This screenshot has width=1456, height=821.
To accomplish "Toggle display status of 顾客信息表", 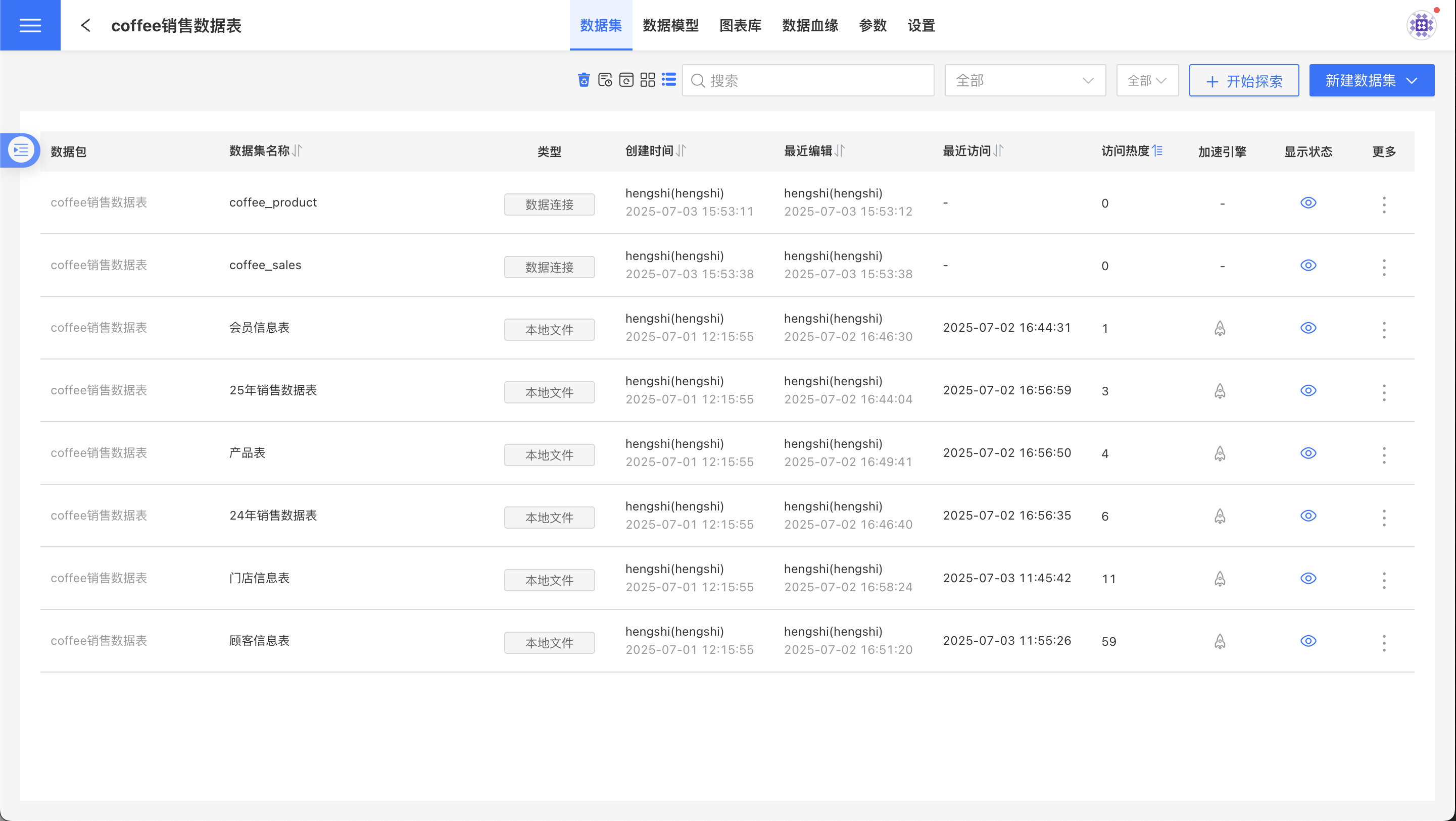I will [x=1308, y=641].
